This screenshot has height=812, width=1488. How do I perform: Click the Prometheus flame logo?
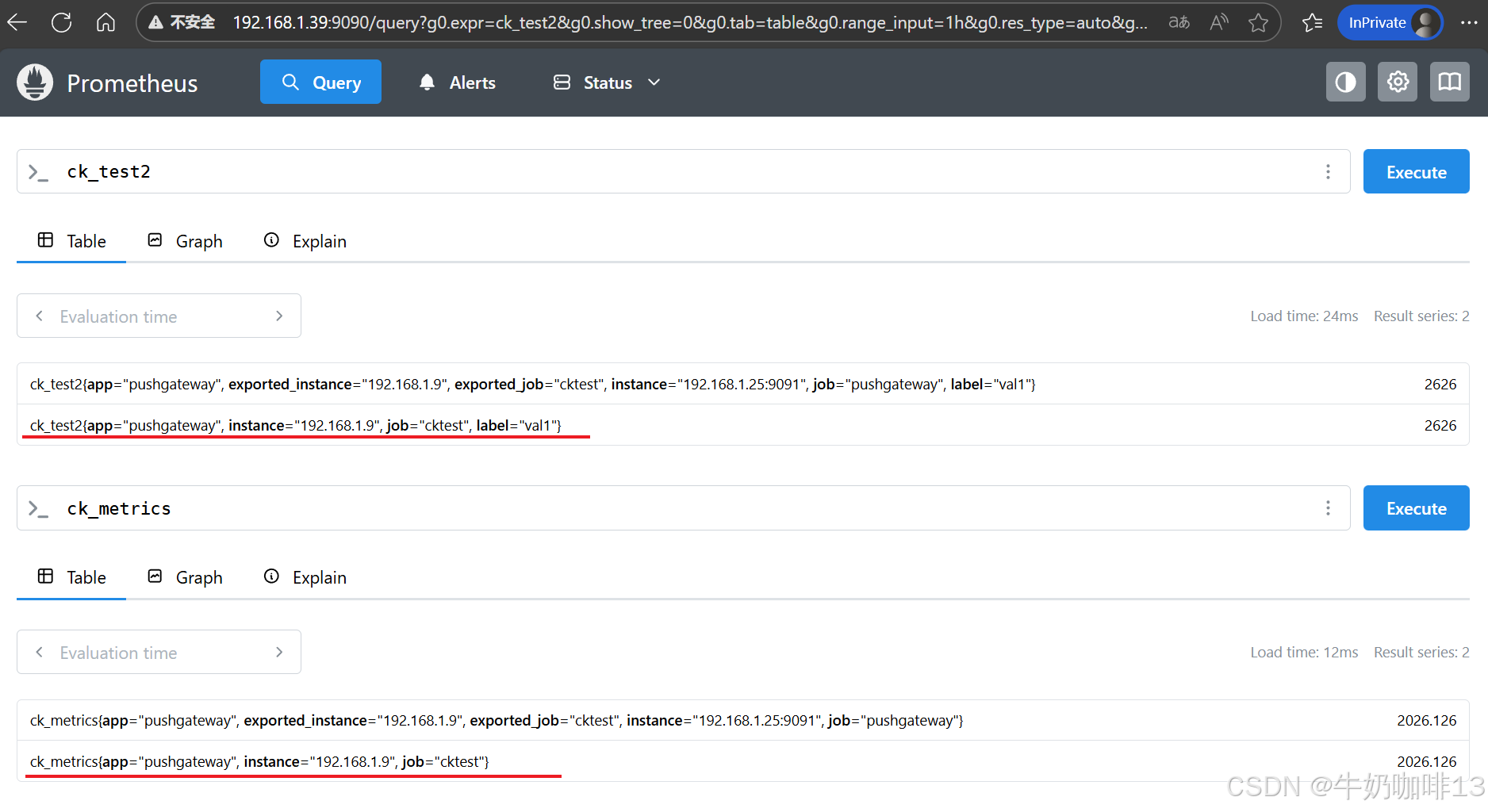click(x=35, y=82)
